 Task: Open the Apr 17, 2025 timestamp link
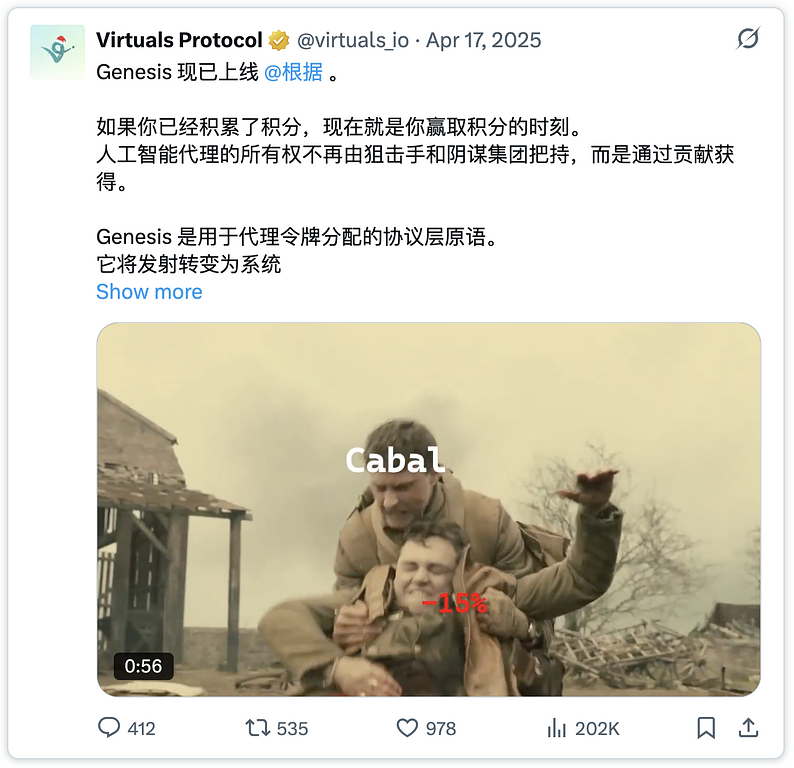pos(484,40)
